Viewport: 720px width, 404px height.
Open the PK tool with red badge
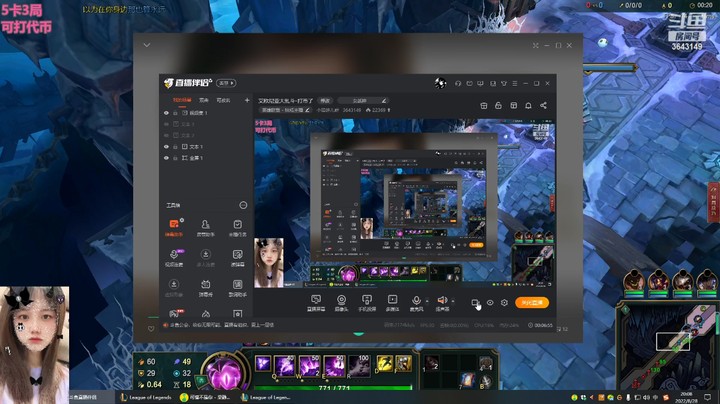[174, 314]
